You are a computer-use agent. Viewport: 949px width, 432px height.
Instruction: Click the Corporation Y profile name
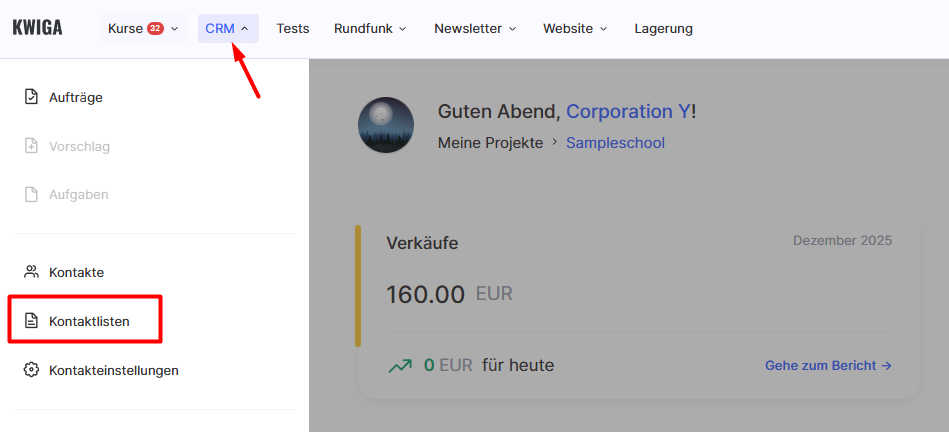[x=628, y=112]
